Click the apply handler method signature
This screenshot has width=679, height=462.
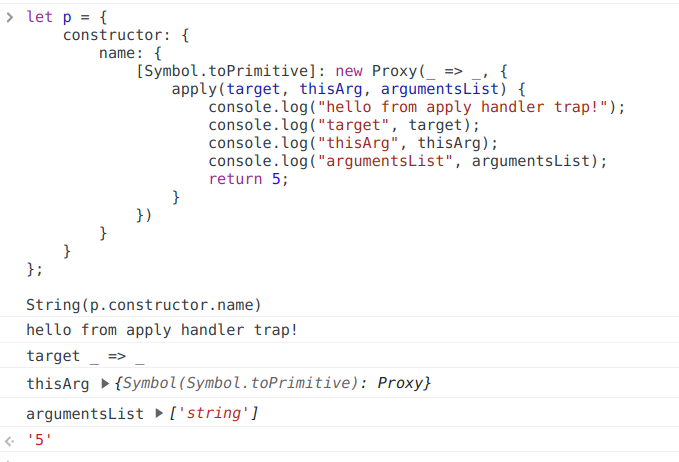tap(348, 89)
